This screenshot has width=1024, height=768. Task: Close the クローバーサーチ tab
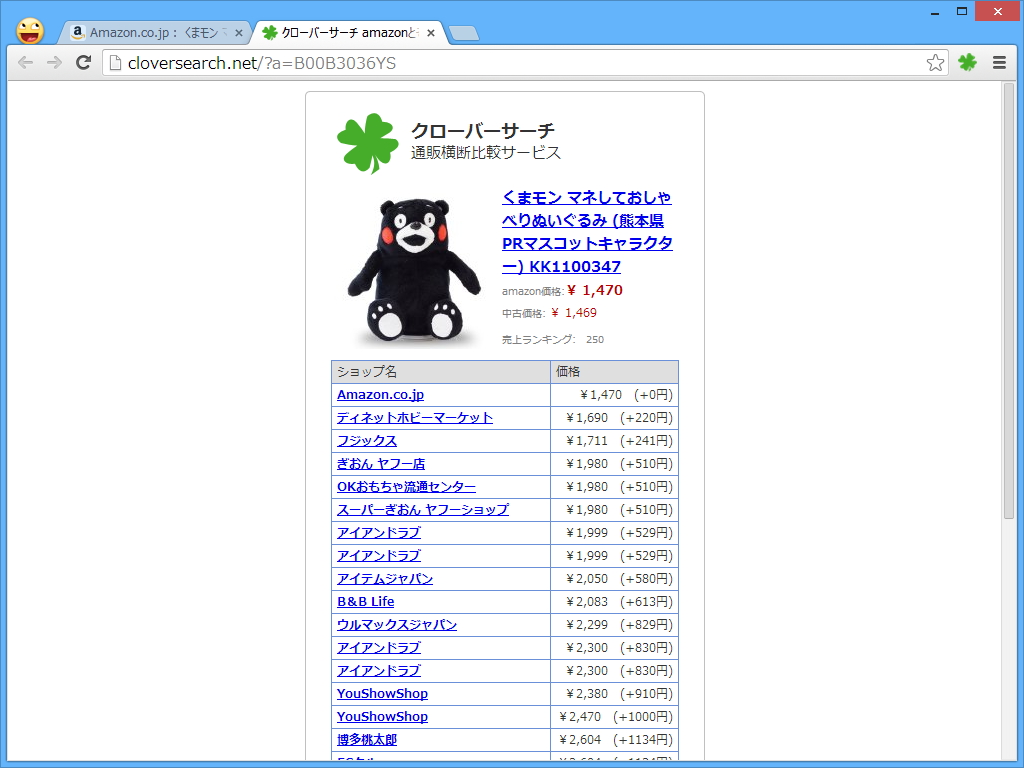pos(430,33)
